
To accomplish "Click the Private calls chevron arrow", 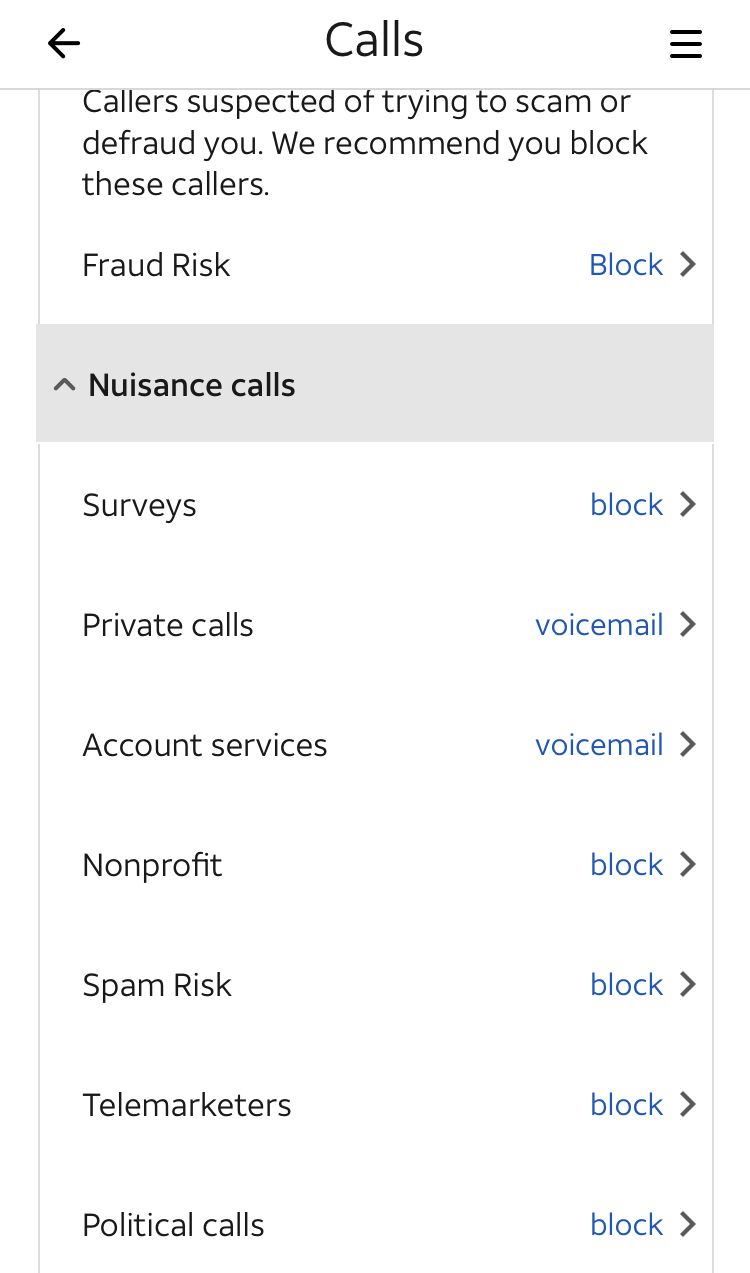I will (x=688, y=625).
